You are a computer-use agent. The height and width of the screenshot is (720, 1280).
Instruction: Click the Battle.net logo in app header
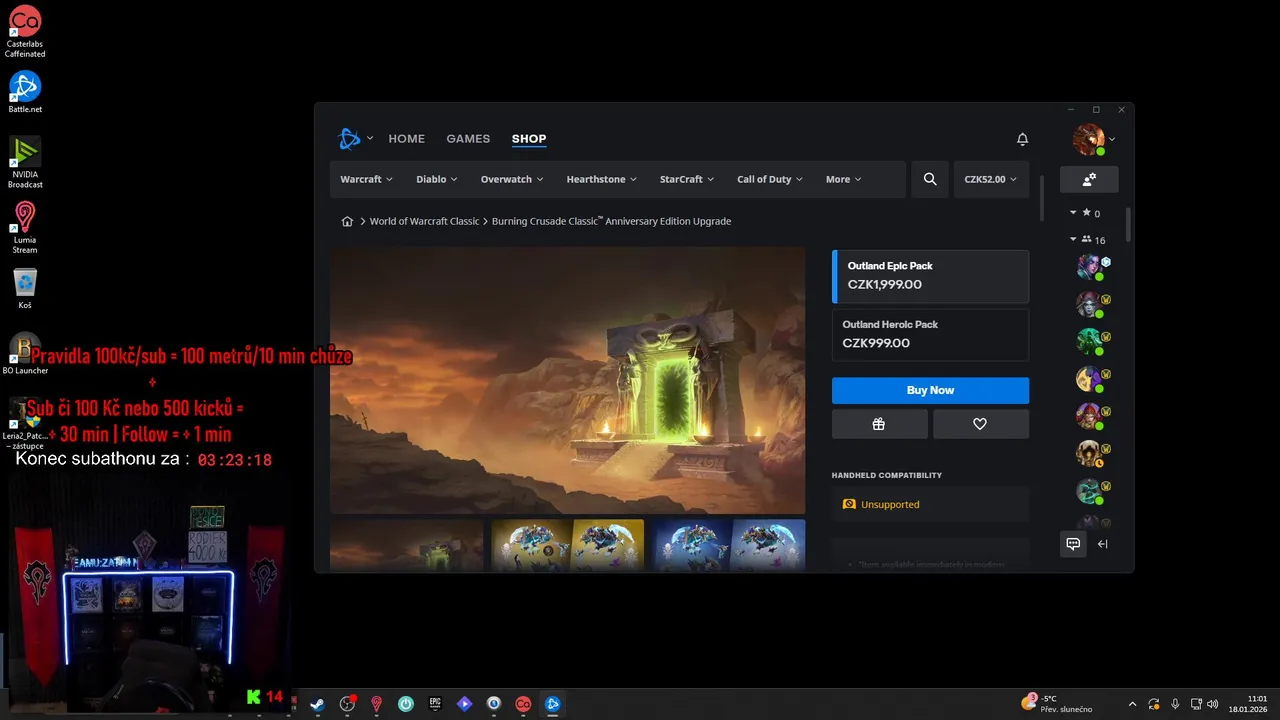349,139
